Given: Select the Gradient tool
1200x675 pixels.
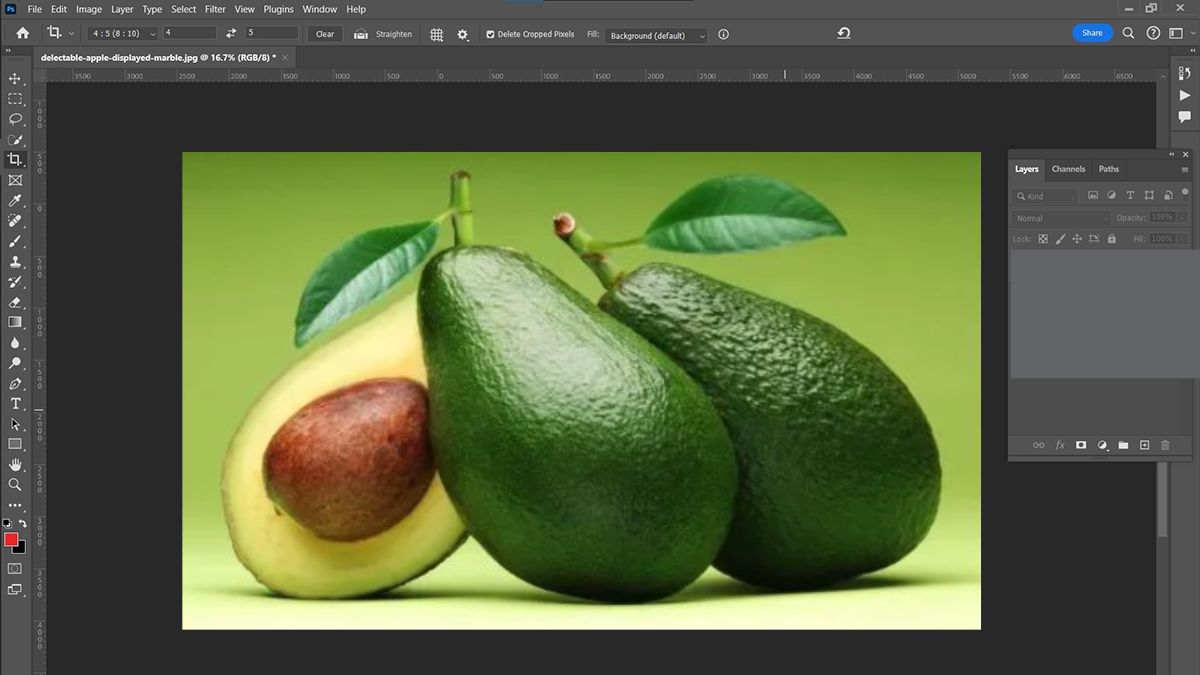Looking at the screenshot, I should [15, 322].
